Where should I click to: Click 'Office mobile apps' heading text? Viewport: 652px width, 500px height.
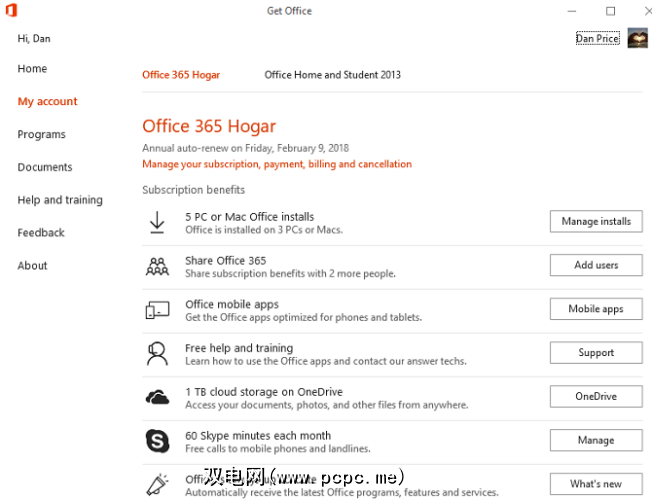232,304
